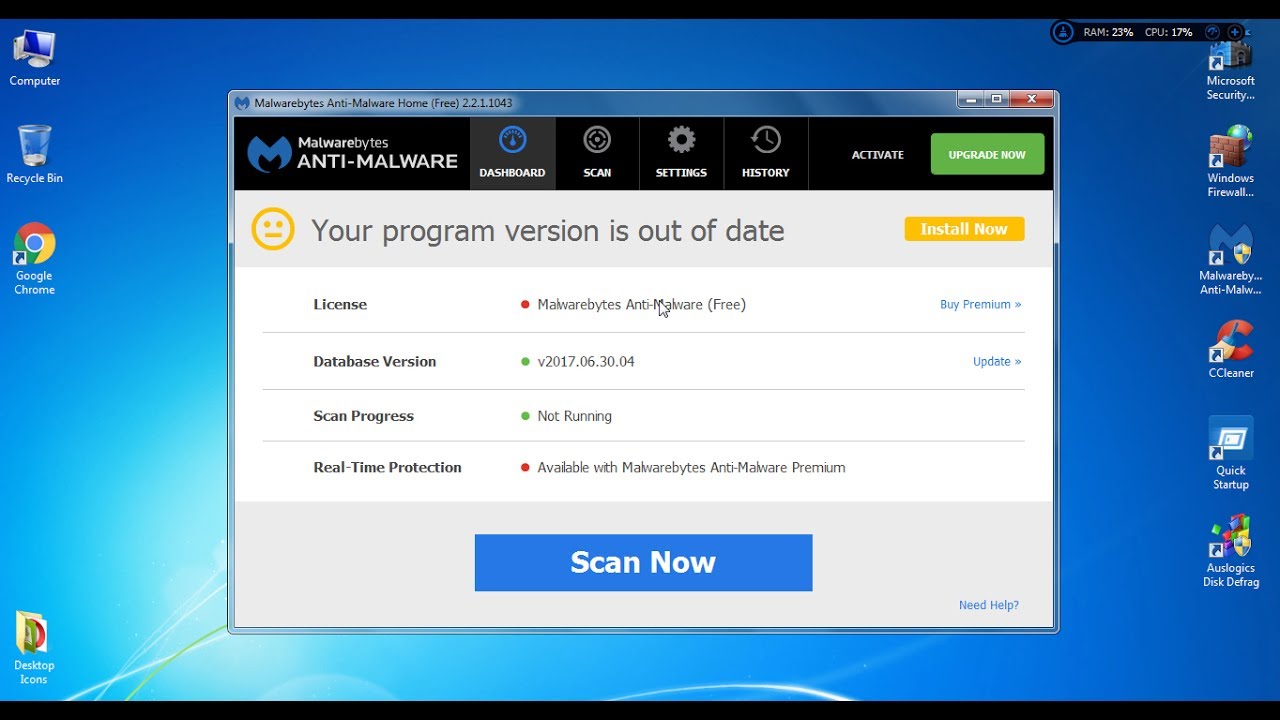Screen dimensions: 1280x720
Task: Open the History tab
Action: pos(766,154)
